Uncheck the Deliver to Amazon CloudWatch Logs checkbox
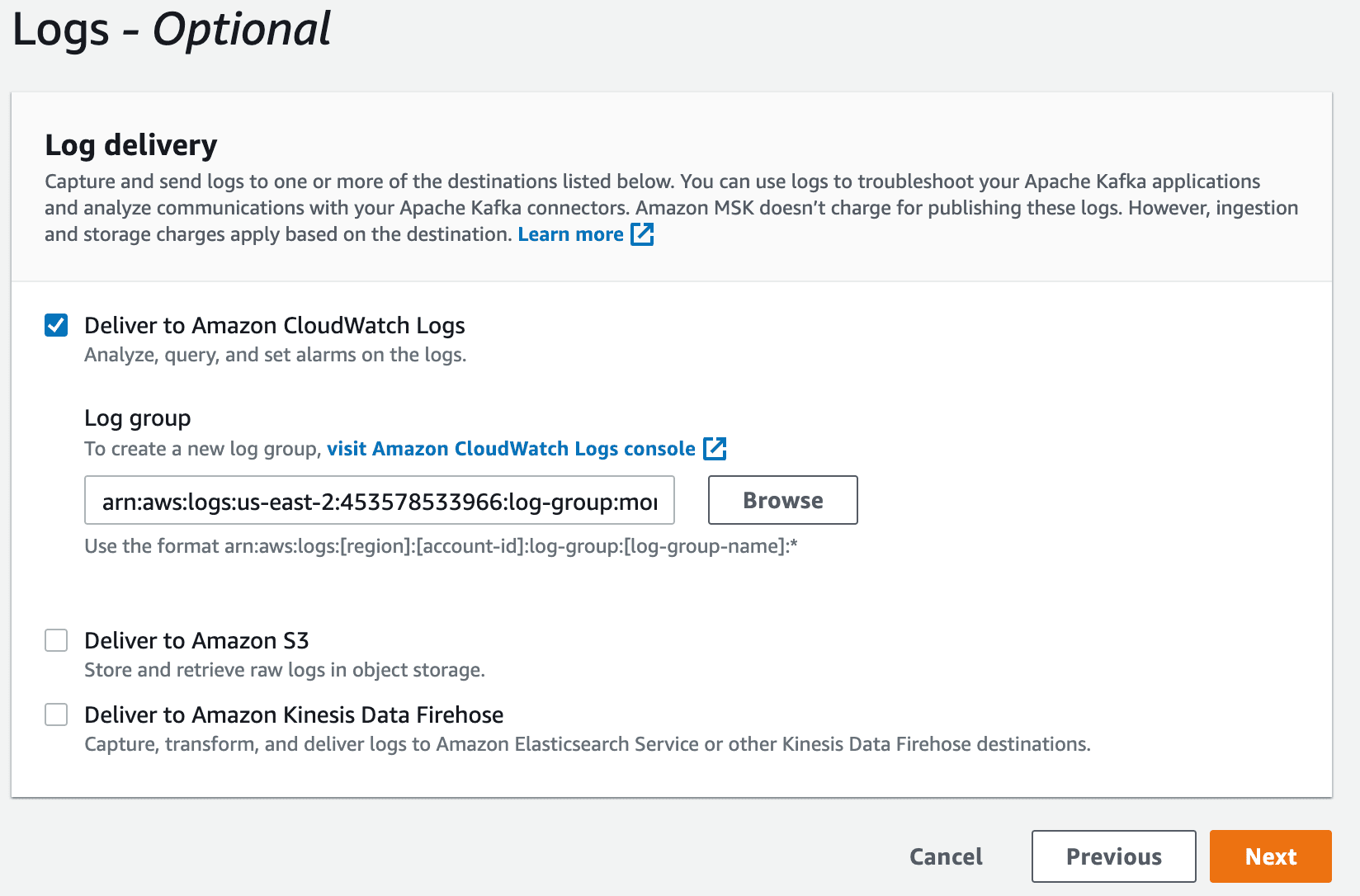This screenshot has height=896, width=1360. point(56,325)
